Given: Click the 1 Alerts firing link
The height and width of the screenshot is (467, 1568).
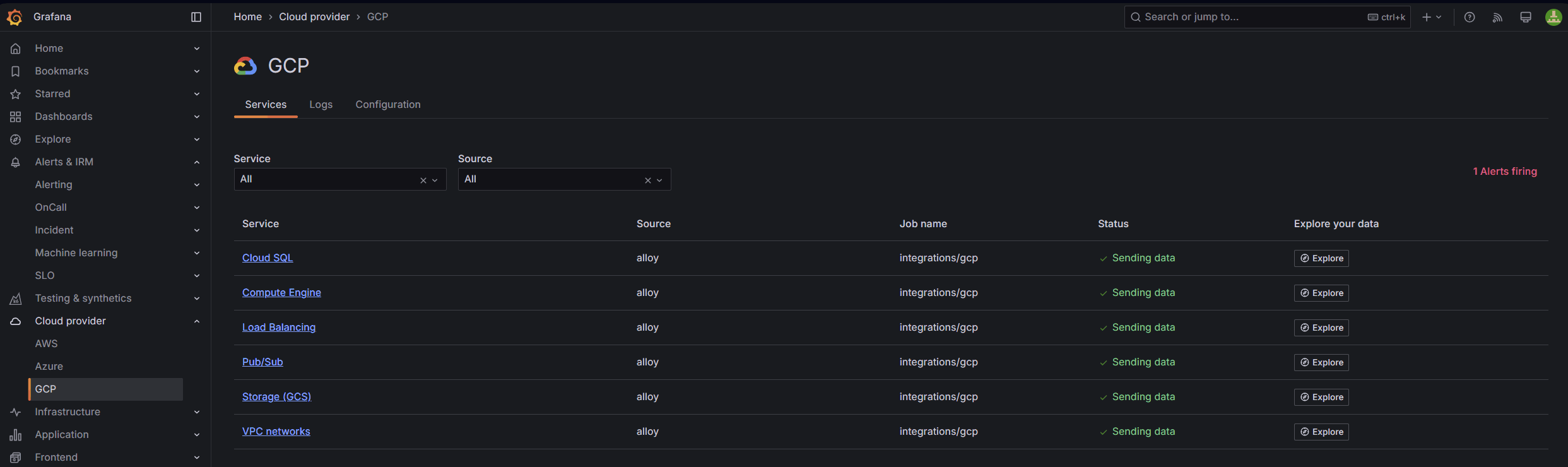Looking at the screenshot, I should point(1505,172).
